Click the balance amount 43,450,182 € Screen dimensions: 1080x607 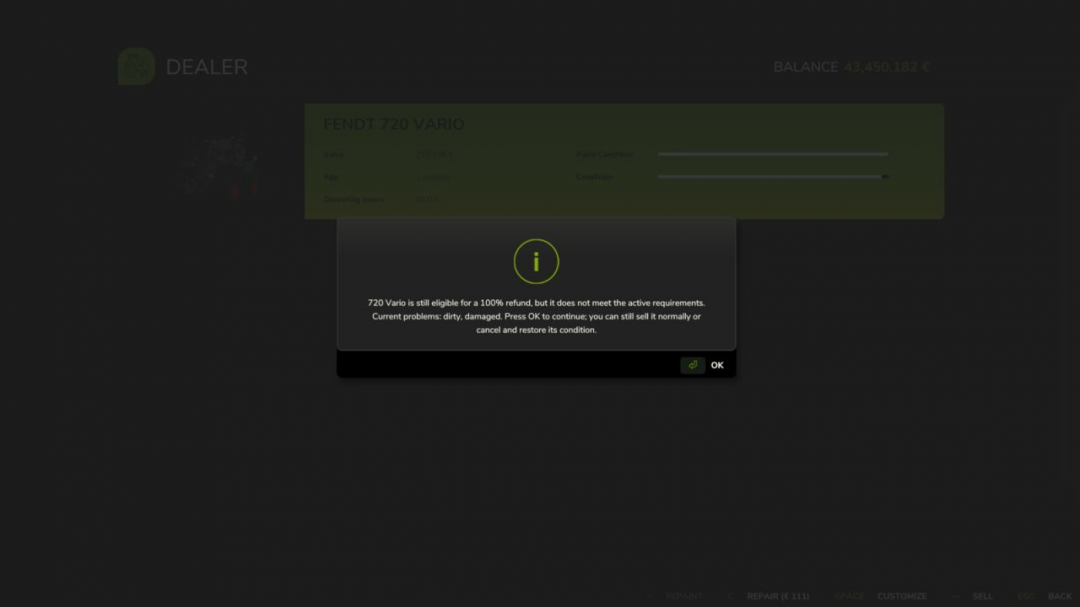(x=886, y=67)
